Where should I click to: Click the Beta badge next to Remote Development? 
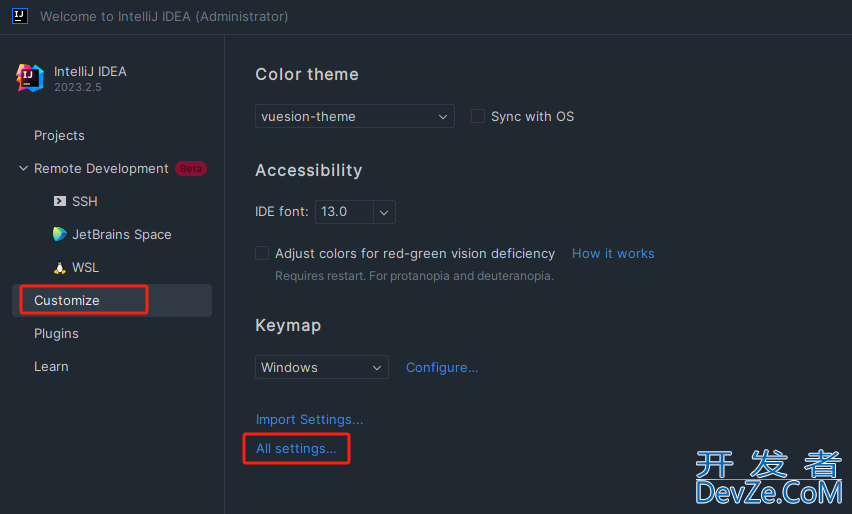pyautogui.click(x=191, y=168)
